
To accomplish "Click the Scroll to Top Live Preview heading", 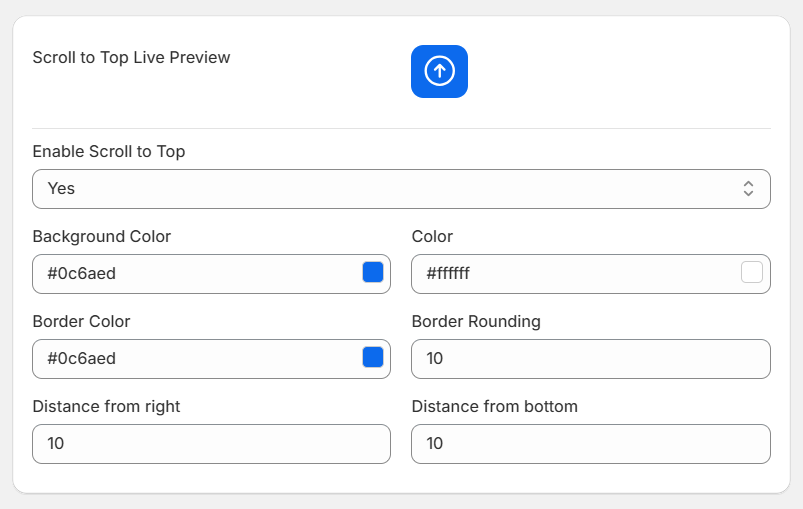I will click(x=131, y=57).
